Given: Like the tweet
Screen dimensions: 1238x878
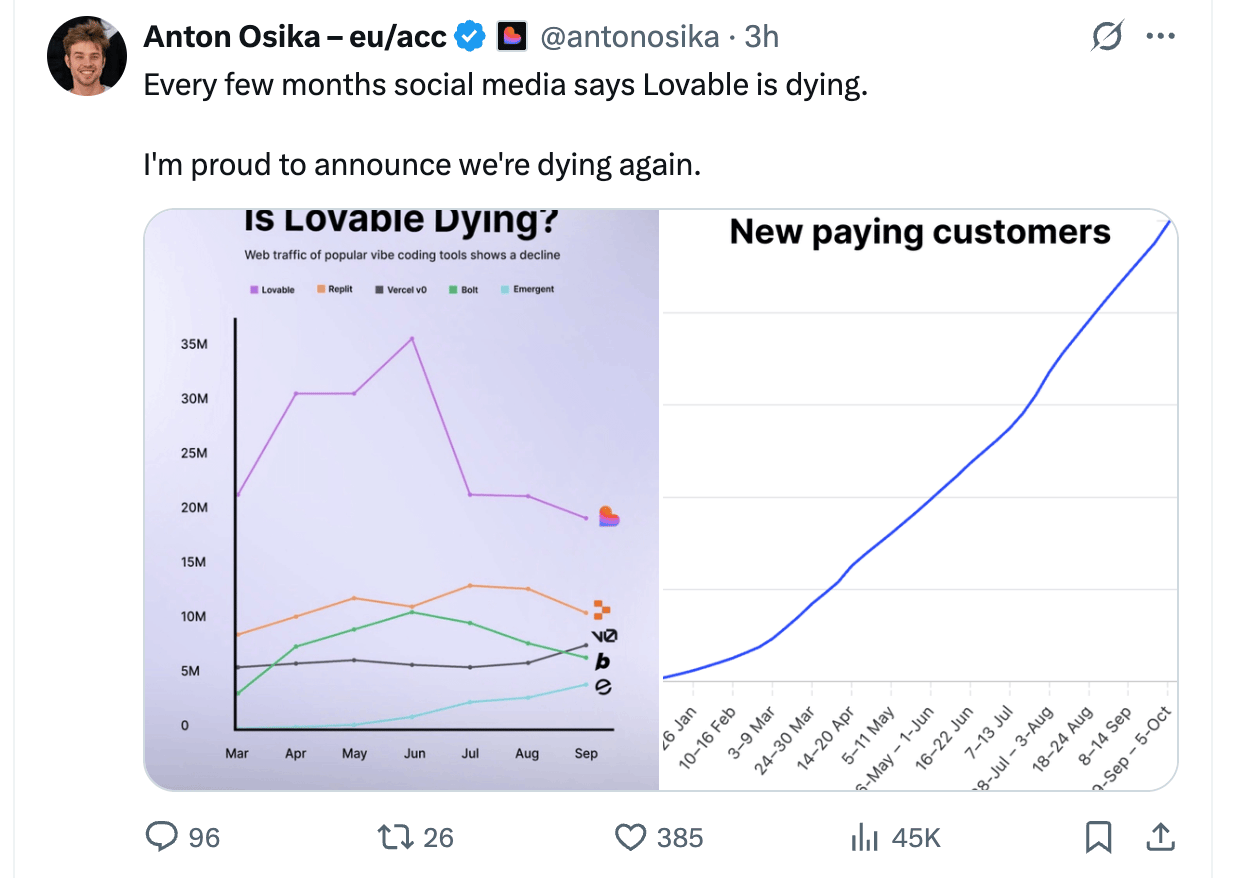Looking at the screenshot, I should (x=631, y=836).
